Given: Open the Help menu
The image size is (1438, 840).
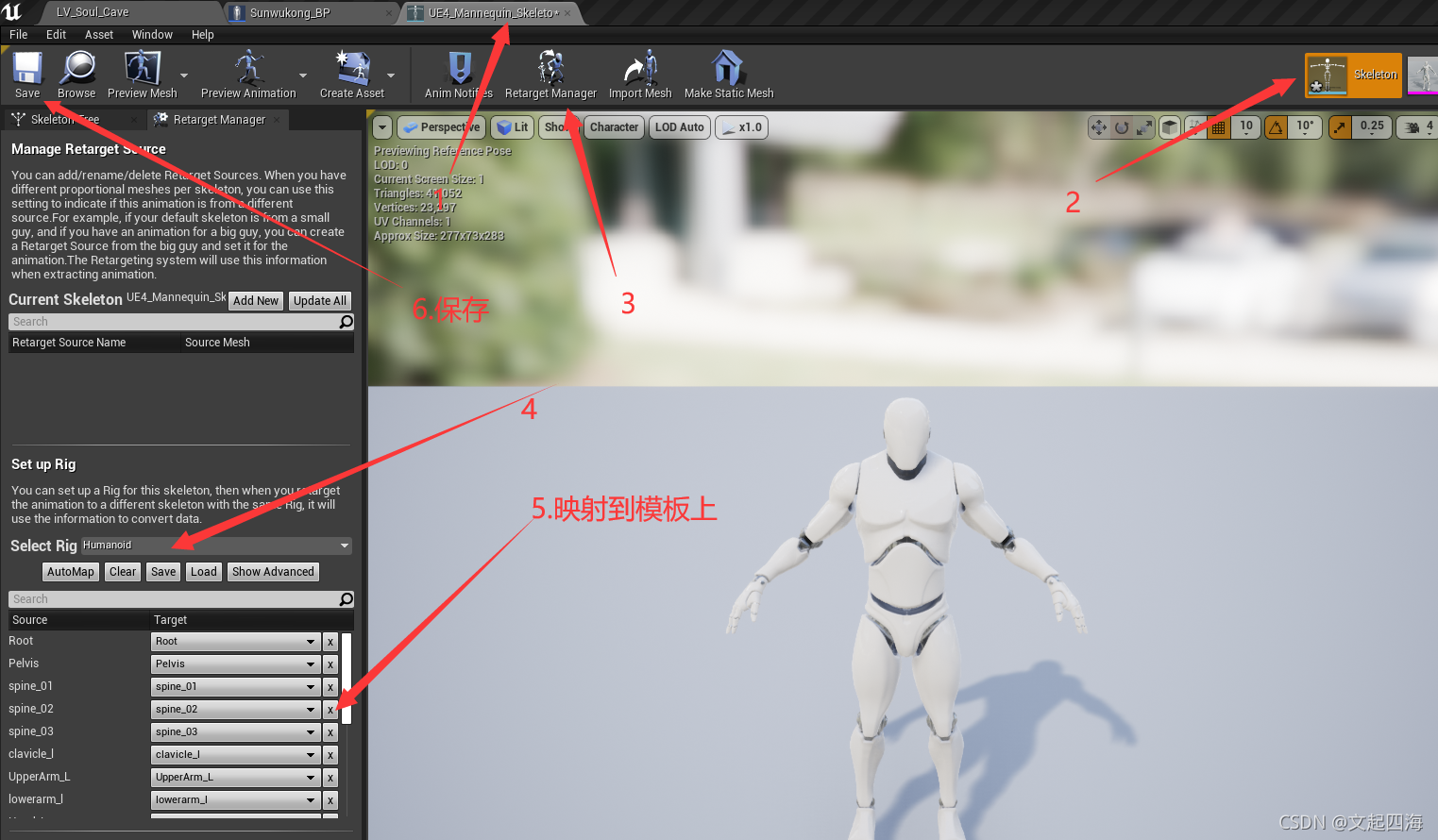Looking at the screenshot, I should tap(203, 35).
